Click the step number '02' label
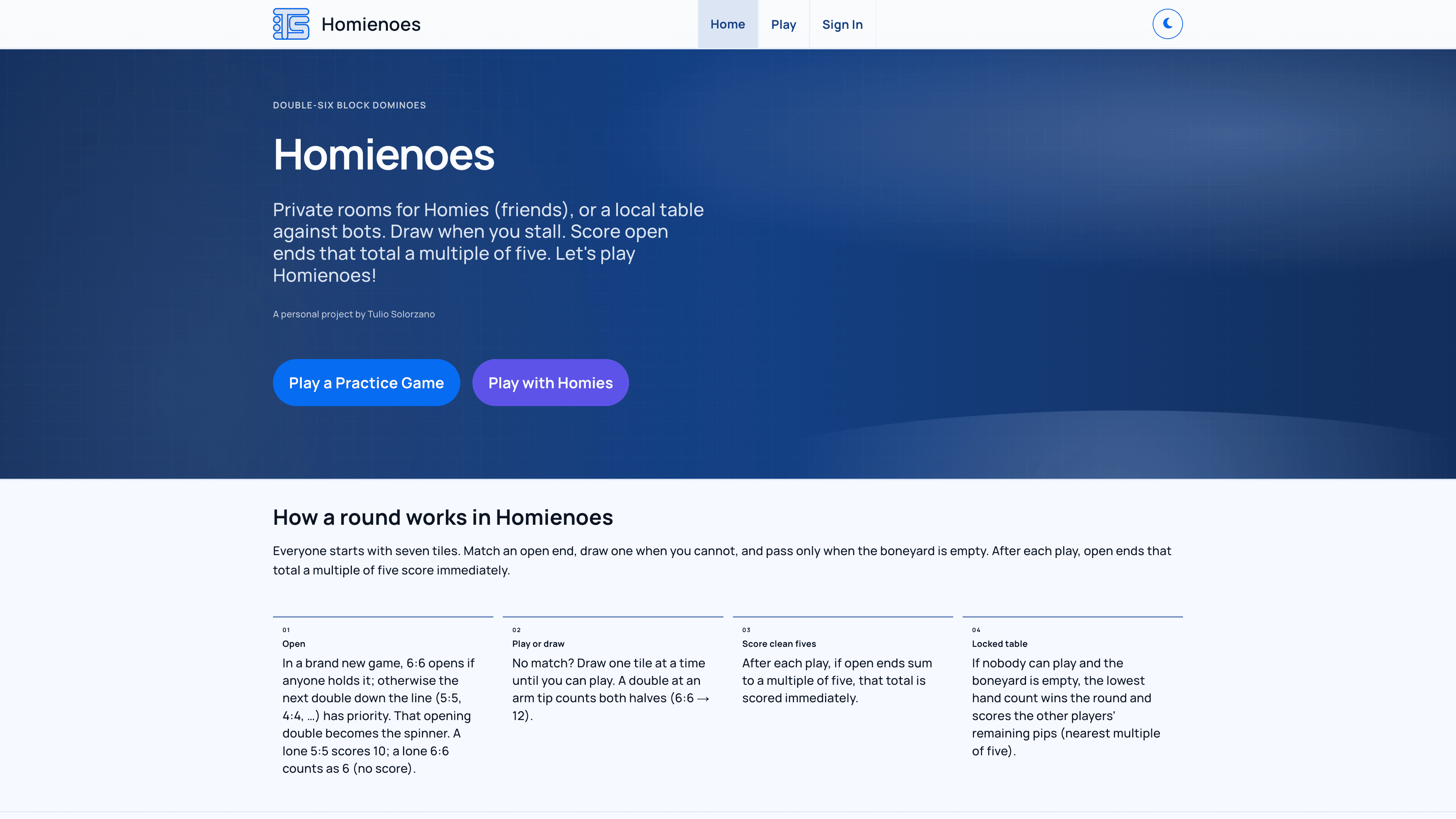The image size is (1456, 819). (x=516, y=630)
